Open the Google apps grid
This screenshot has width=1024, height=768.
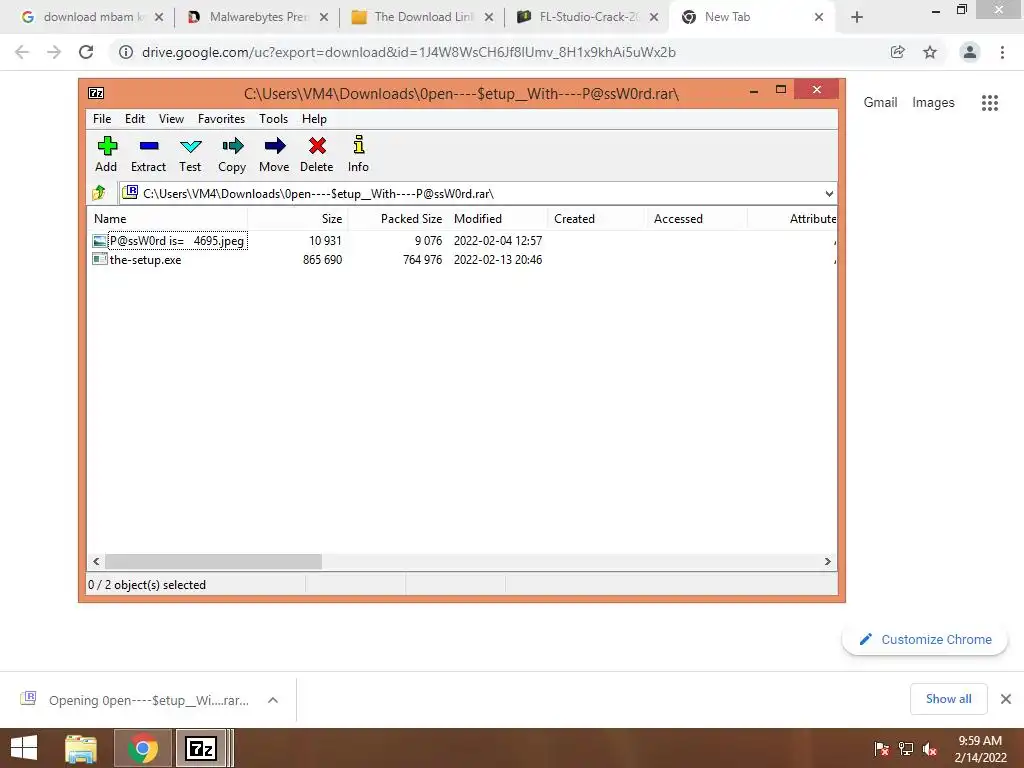pyautogui.click(x=989, y=103)
